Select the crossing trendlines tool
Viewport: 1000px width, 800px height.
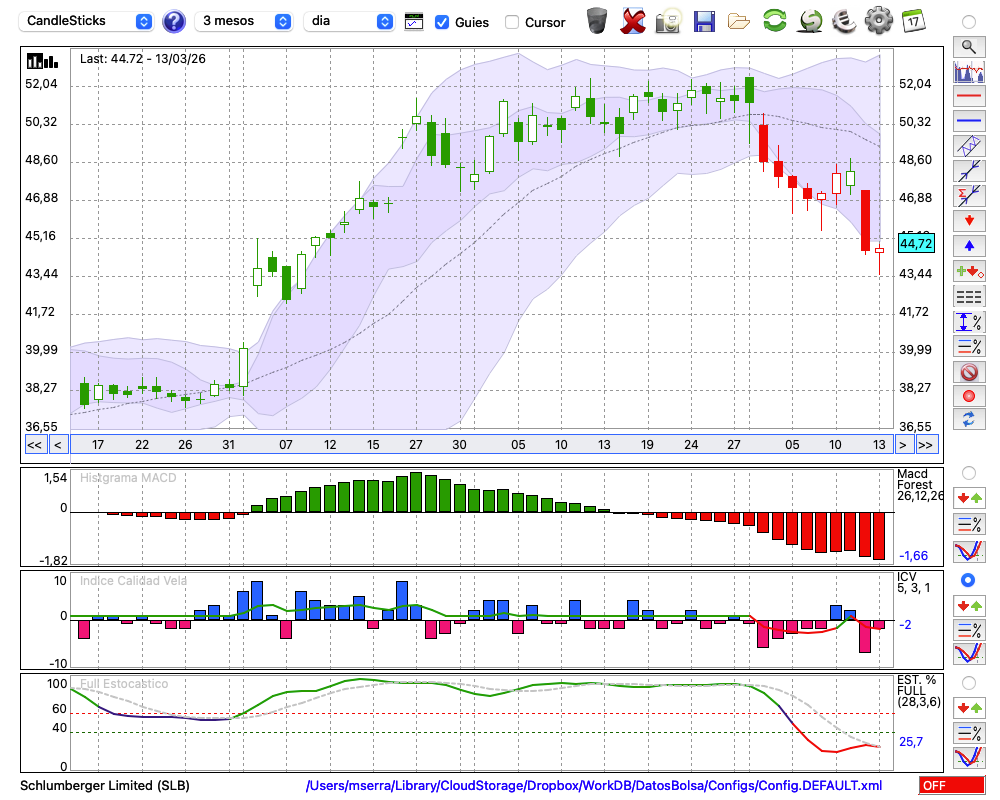point(969,171)
